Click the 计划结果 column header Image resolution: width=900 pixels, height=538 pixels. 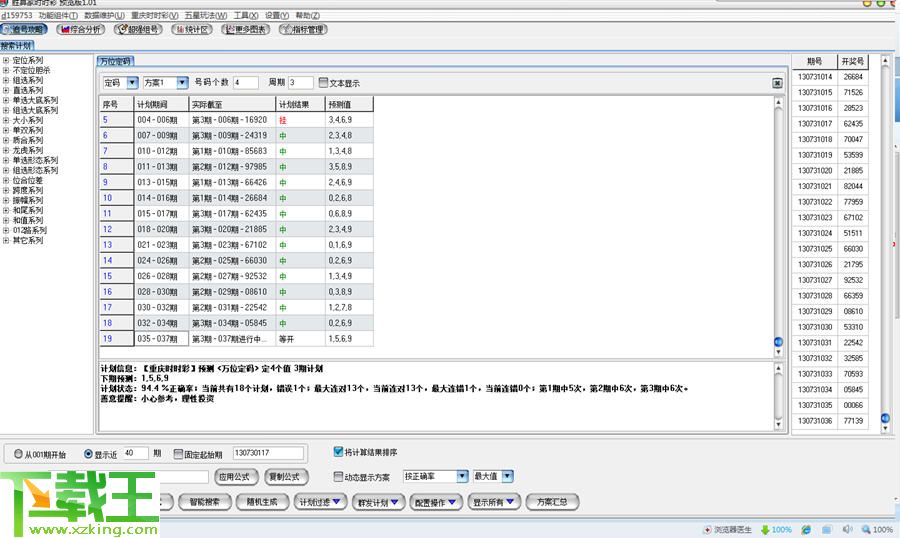click(300, 104)
